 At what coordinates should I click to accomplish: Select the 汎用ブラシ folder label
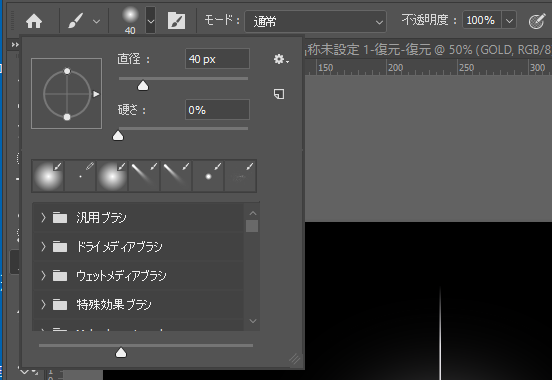(101, 218)
